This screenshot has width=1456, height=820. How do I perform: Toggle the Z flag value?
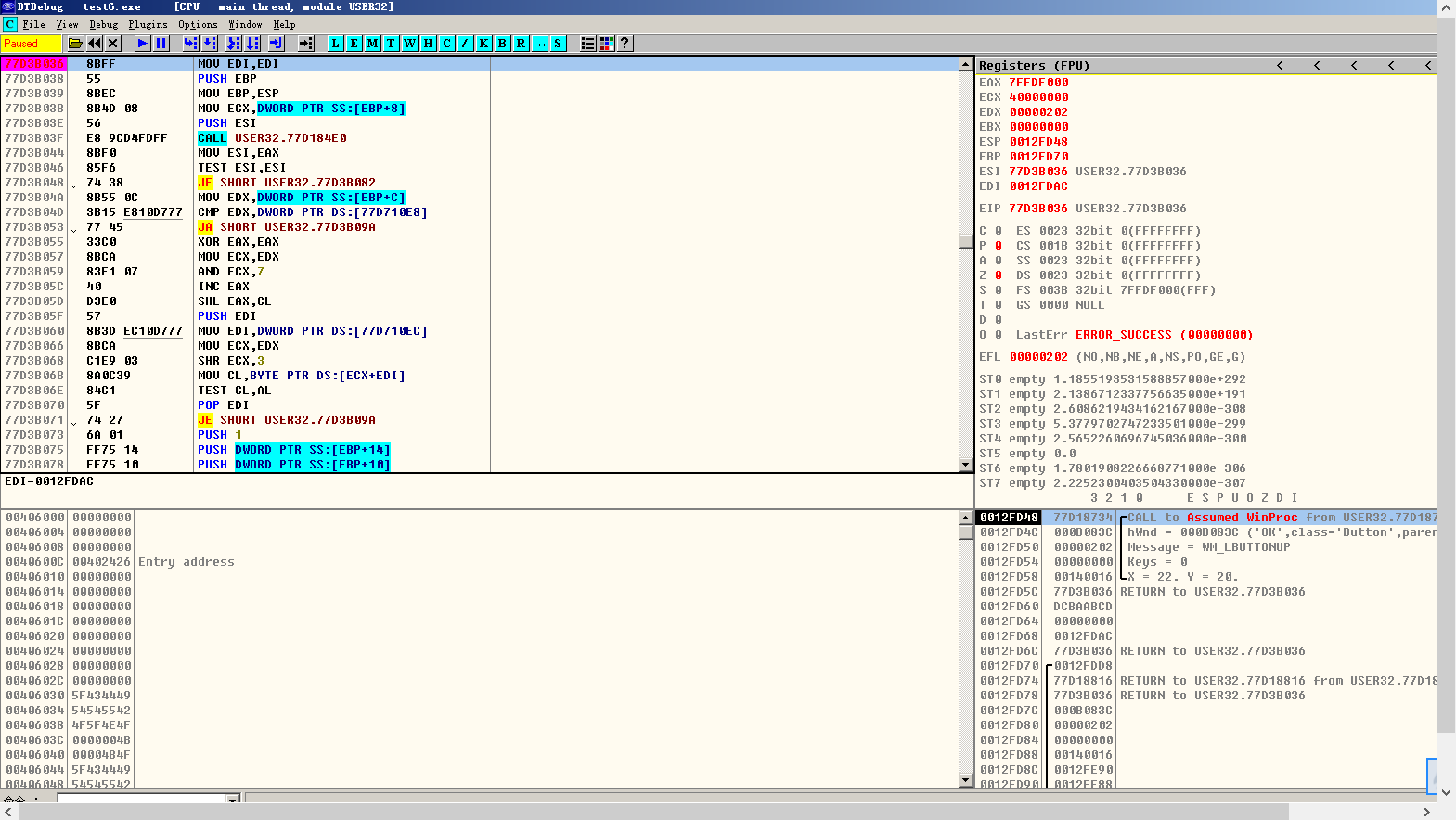pos(999,275)
